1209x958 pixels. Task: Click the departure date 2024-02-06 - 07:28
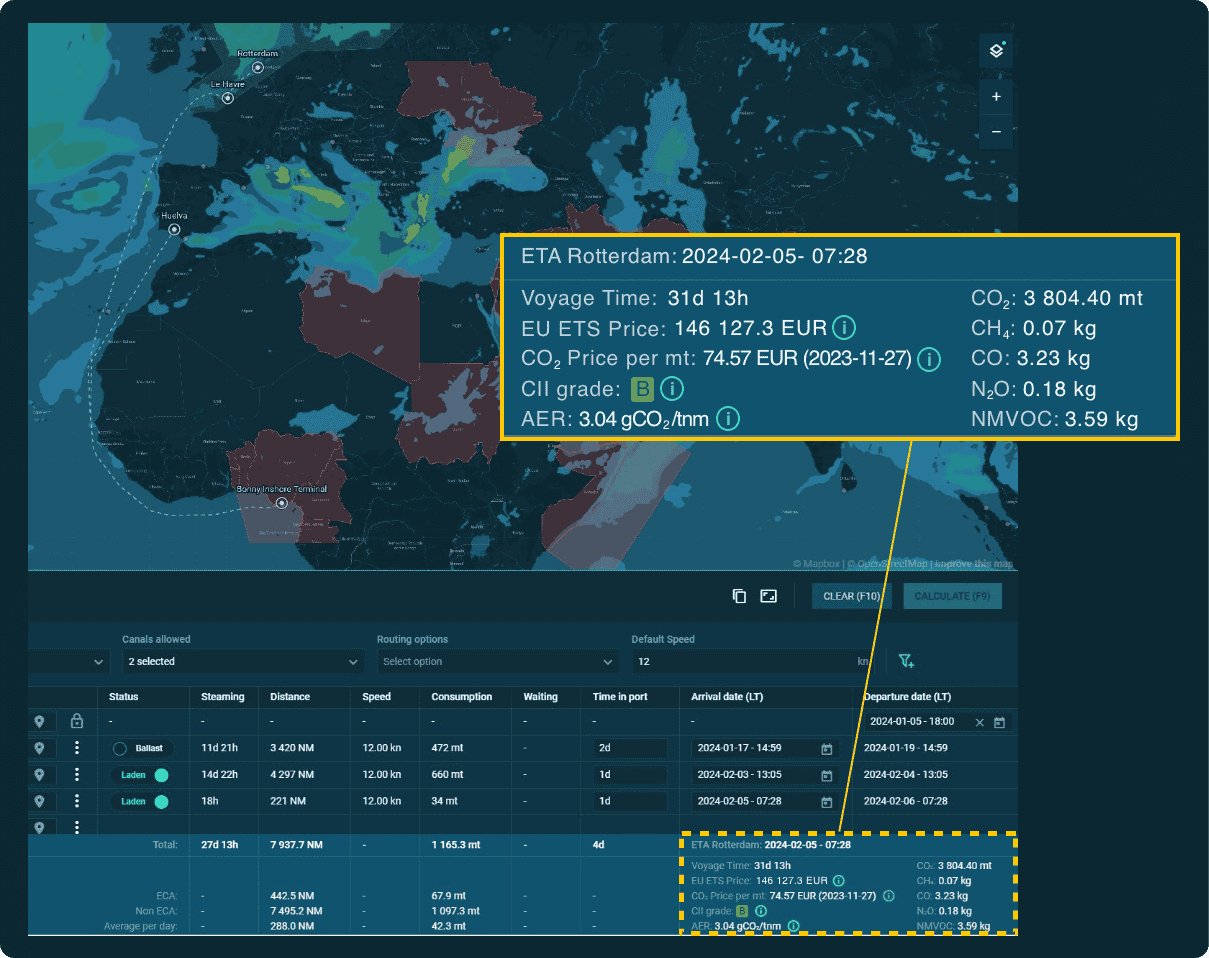(x=906, y=801)
